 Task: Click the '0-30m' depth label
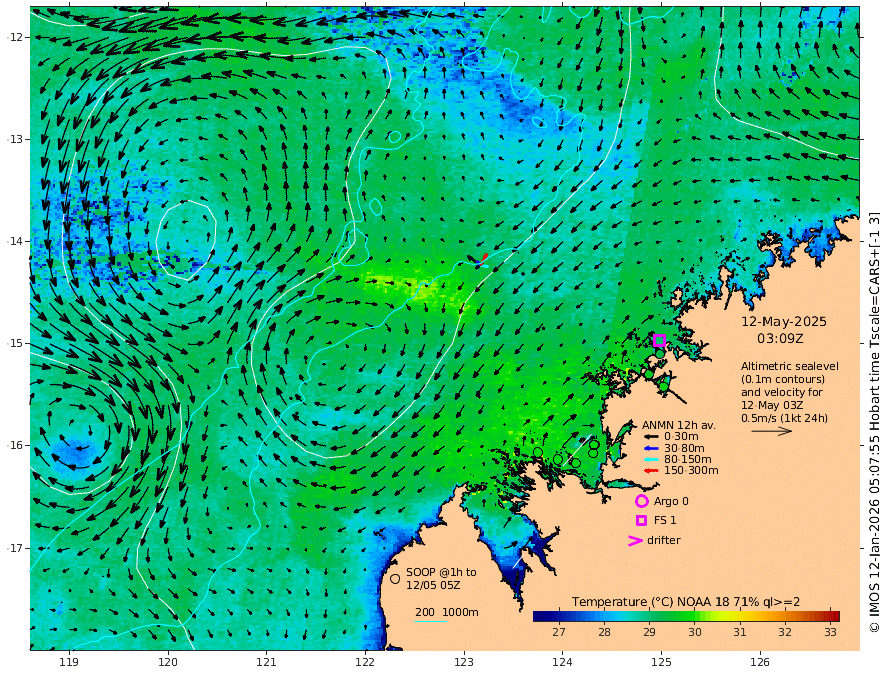tap(681, 437)
